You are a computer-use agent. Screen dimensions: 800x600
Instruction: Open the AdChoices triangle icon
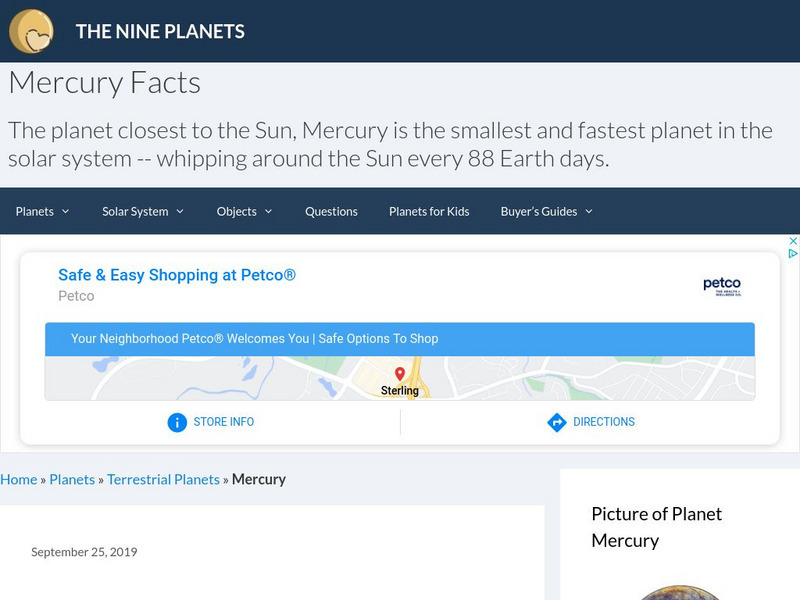click(x=793, y=254)
